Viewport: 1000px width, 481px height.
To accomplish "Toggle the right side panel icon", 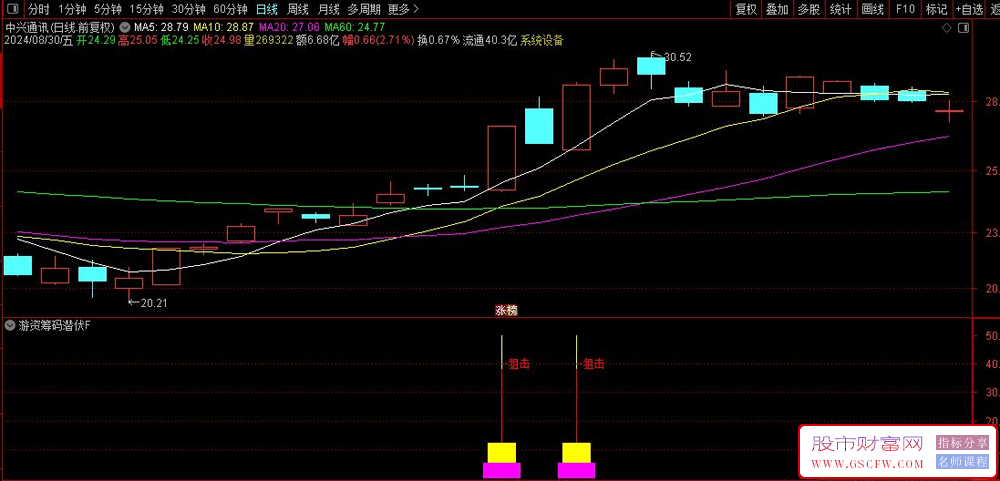I will (x=964, y=27).
